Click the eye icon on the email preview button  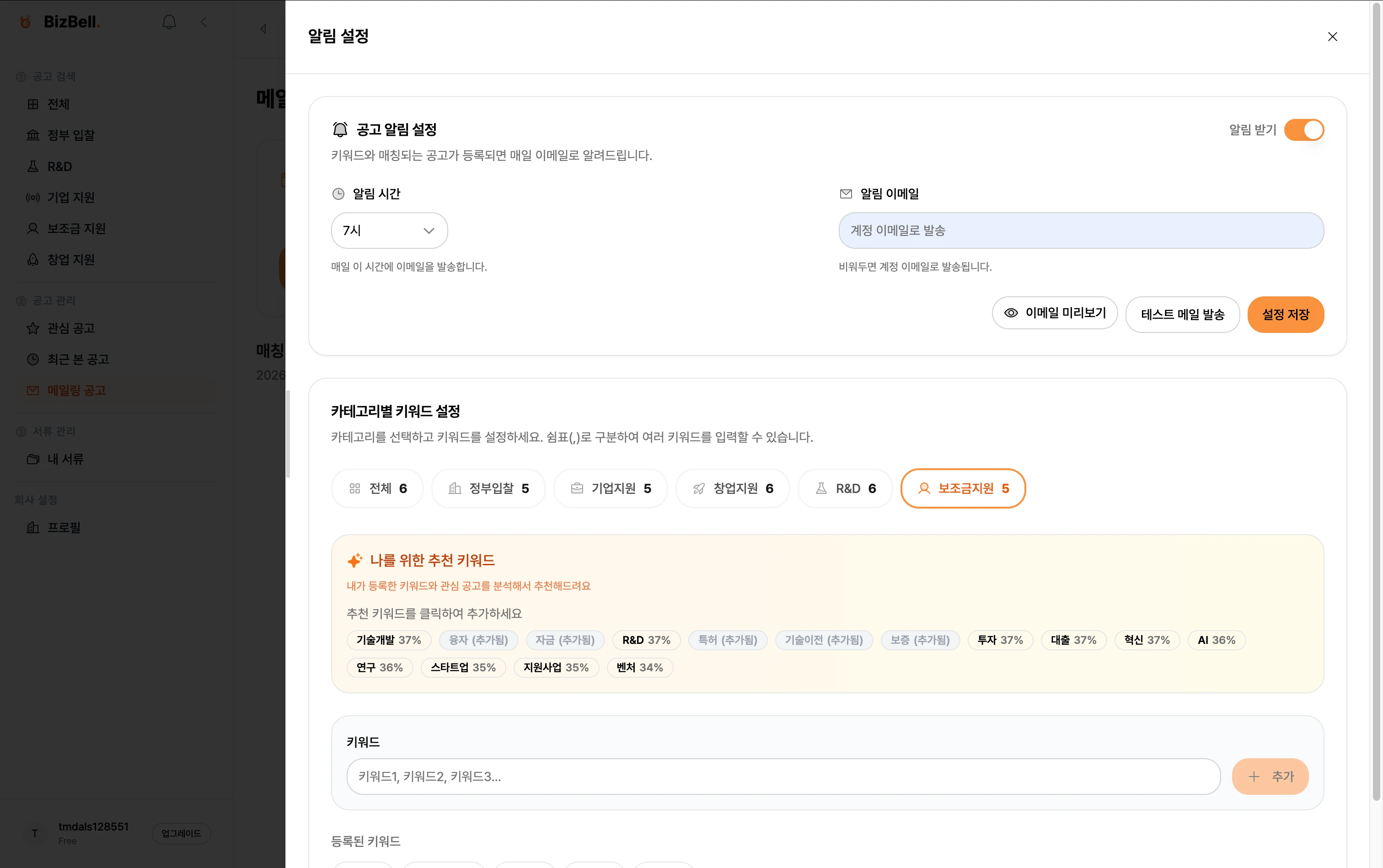(1010, 313)
